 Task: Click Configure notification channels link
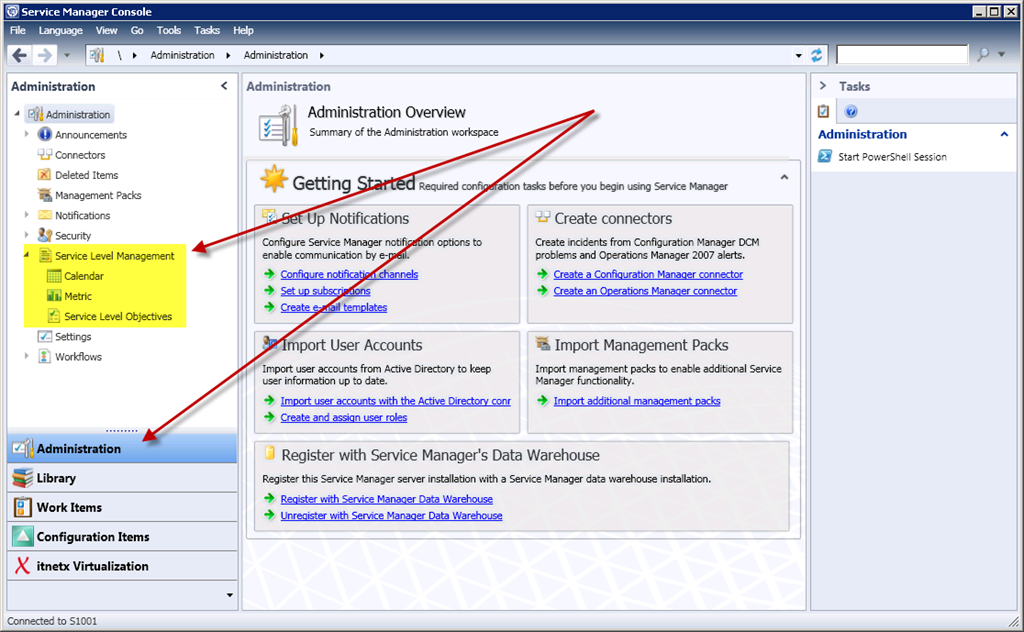[x=349, y=274]
